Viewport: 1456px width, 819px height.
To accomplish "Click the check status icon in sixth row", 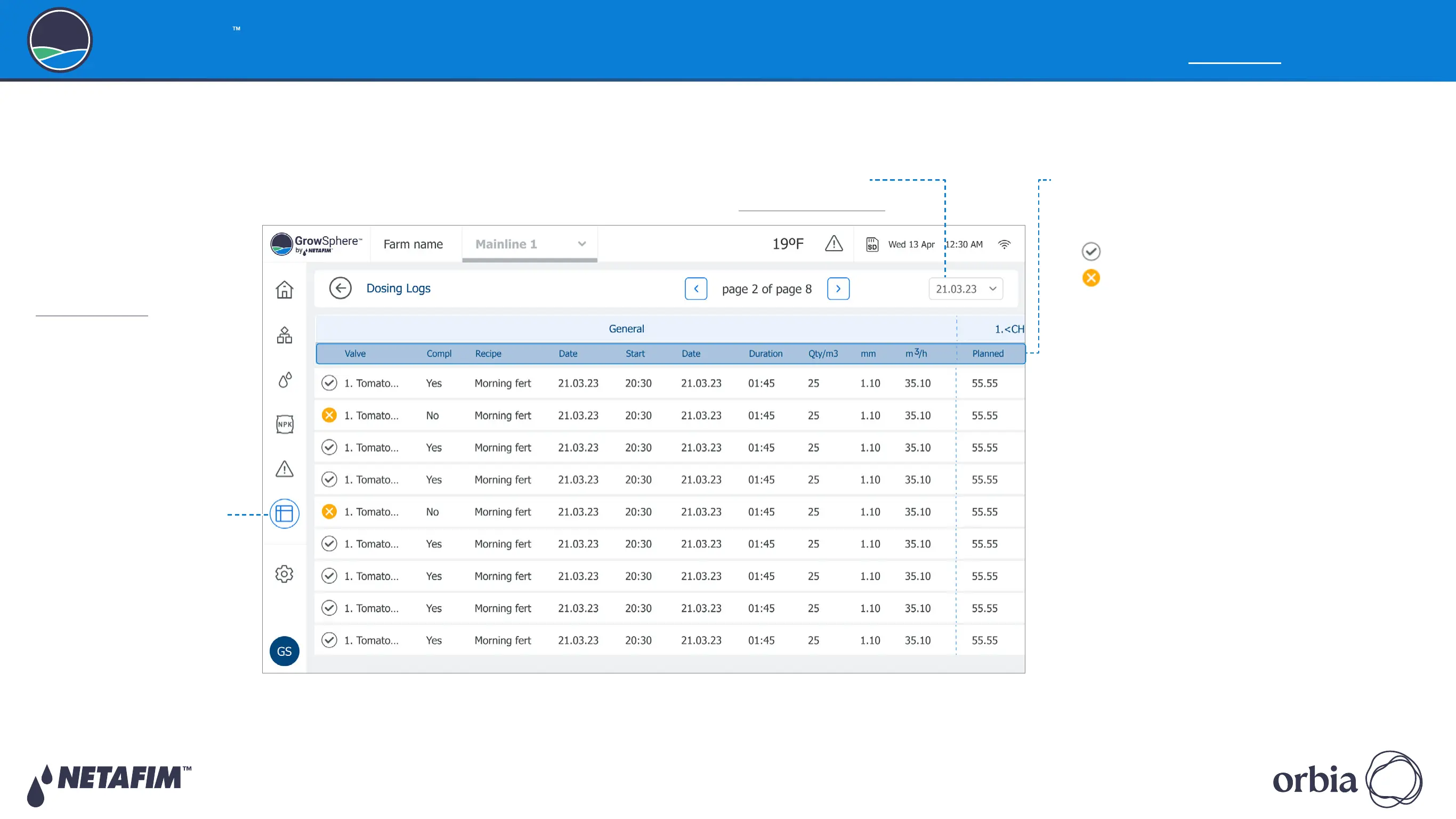I will click(x=329, y=543).
